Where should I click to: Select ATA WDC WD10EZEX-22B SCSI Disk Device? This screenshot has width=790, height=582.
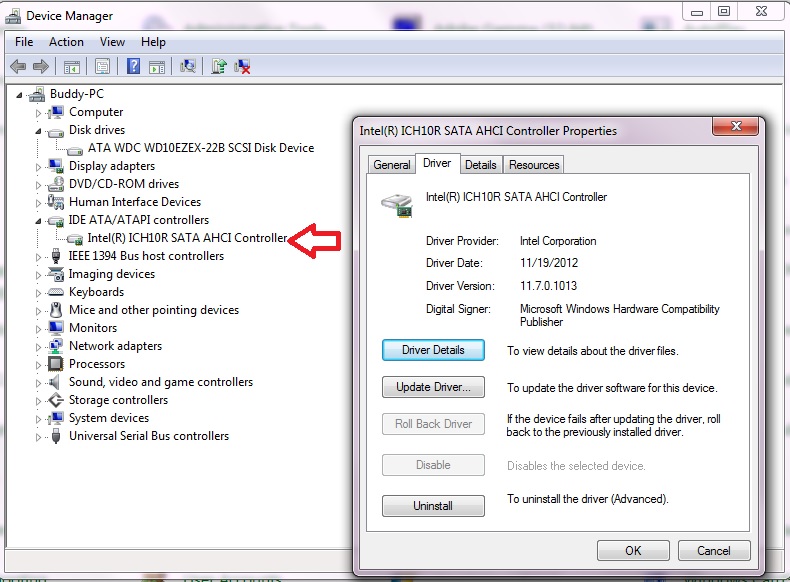201,148
